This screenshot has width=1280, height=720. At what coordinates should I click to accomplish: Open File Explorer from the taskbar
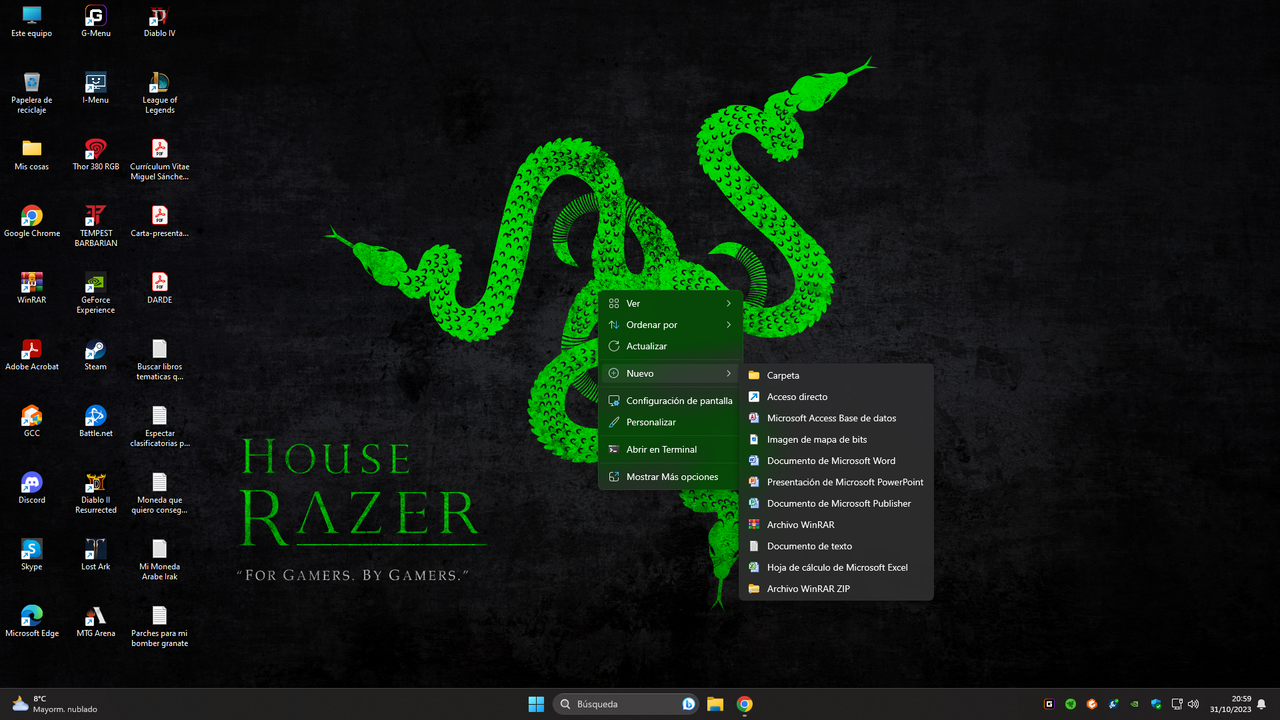point(715,704)
